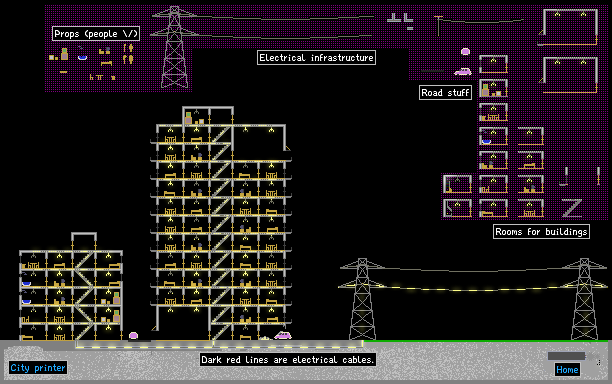Screen dimensions: 612x384
Task: Select the pink car in Road stuff palette
Action: 463,71
